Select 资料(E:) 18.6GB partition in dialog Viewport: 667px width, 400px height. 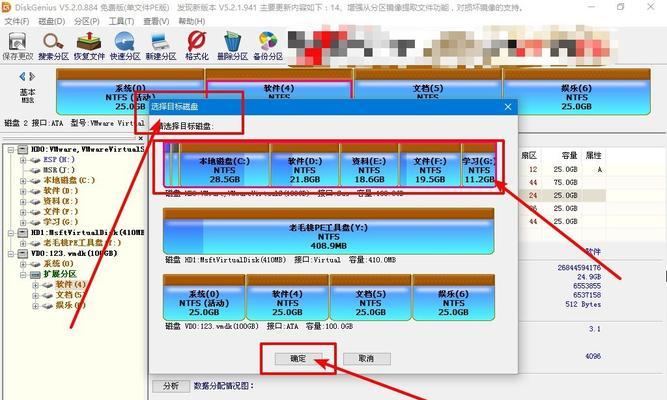click(369, 166)
